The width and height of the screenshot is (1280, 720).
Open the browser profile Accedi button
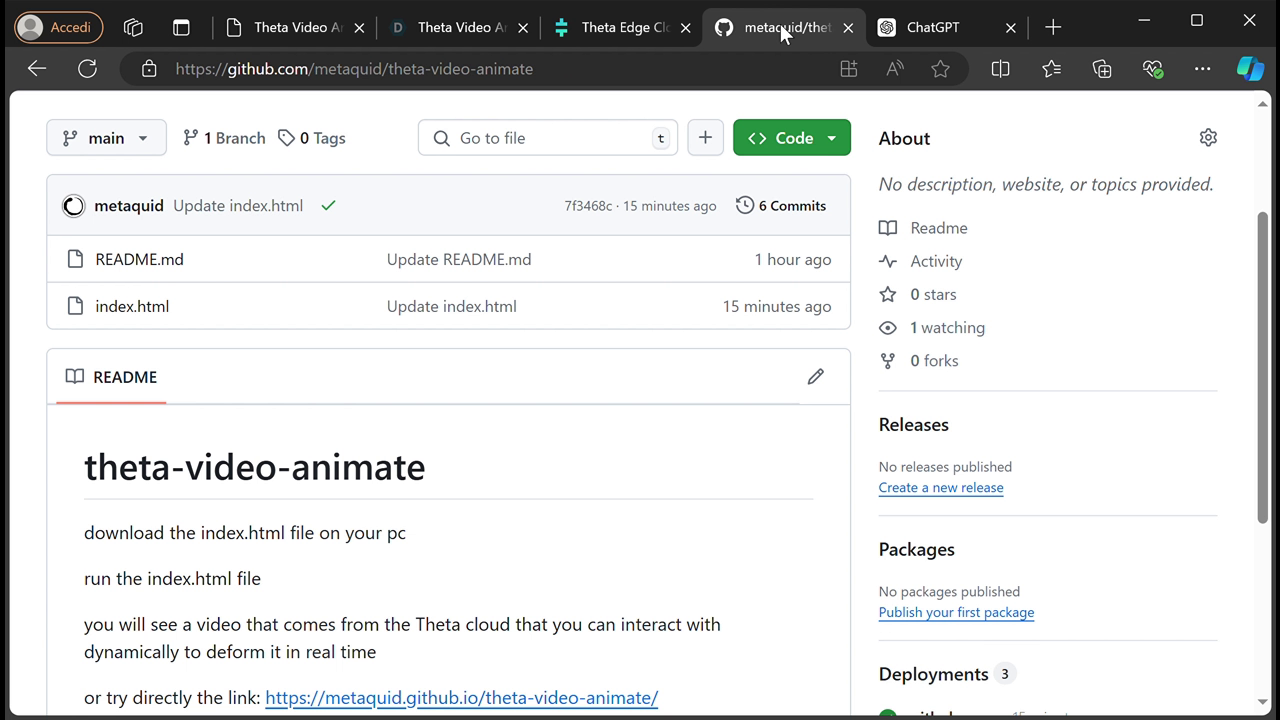(59, 27)
